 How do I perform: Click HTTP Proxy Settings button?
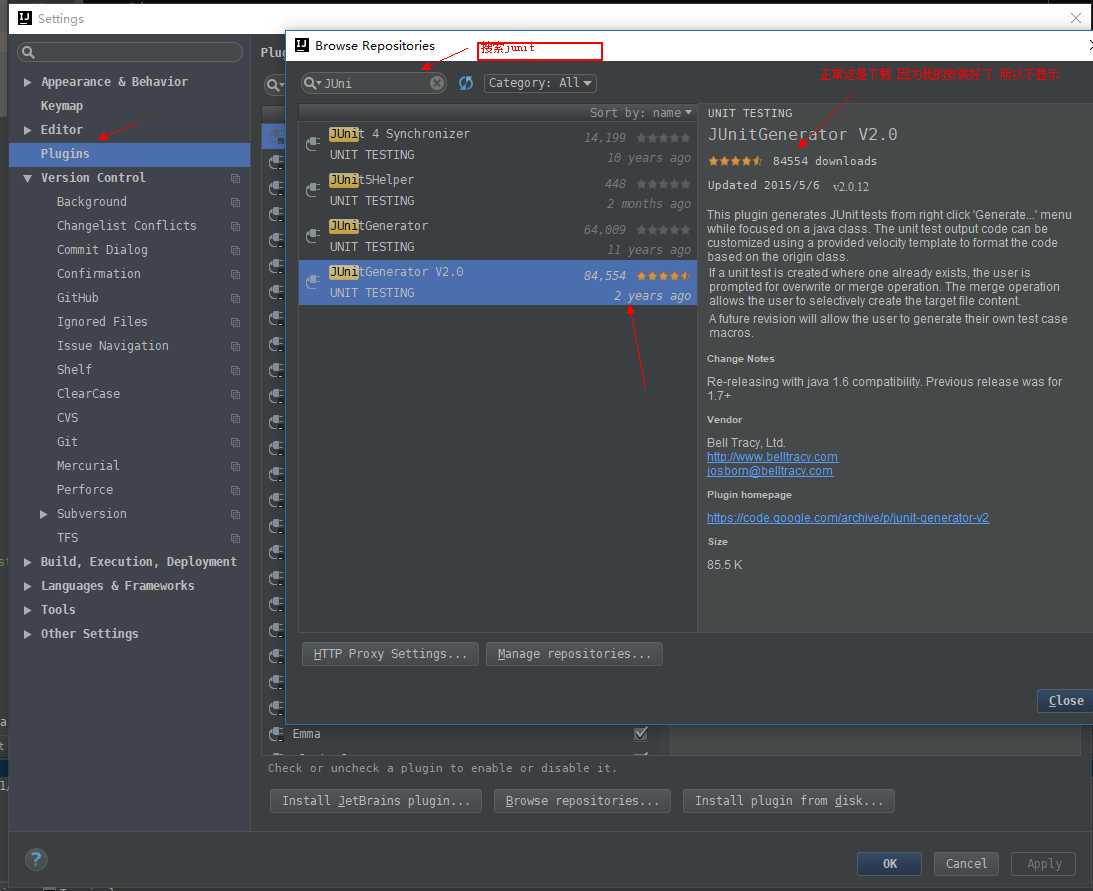pyautogui.click(x=390, y=654)
